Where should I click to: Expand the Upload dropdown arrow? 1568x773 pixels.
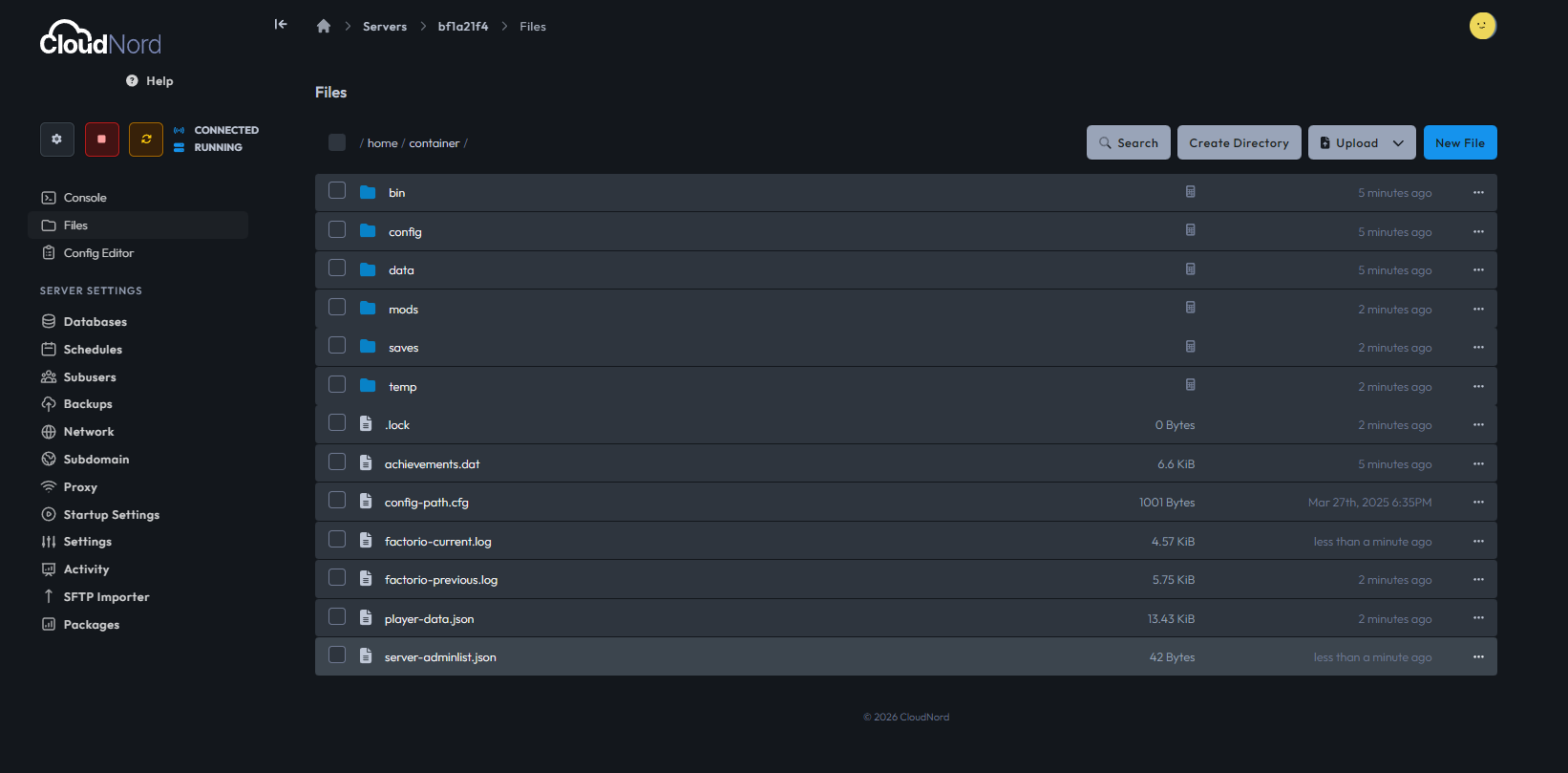(x=1398, y=143)
